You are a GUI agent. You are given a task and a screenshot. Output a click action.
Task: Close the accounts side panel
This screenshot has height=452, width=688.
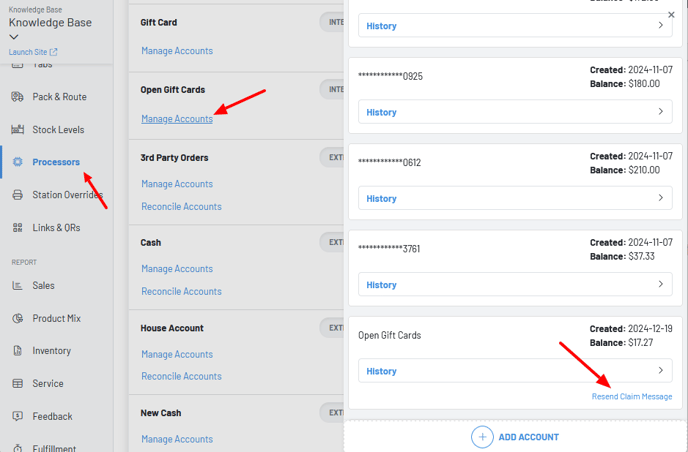pyautogui.click(x=671, y=15)
